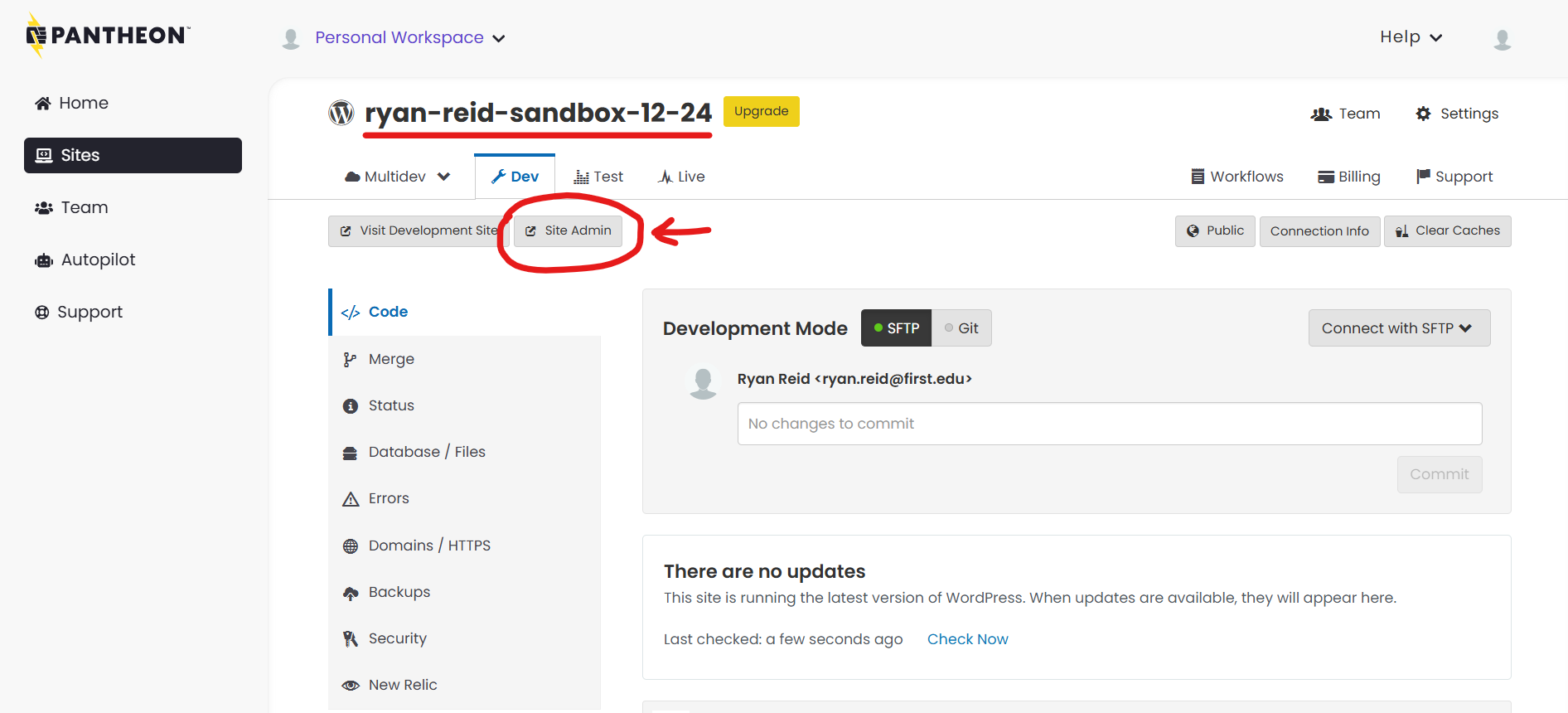The image size is (1568, 713).
Task: Switch to the Dev environment tab
Action: click(515, 177)
